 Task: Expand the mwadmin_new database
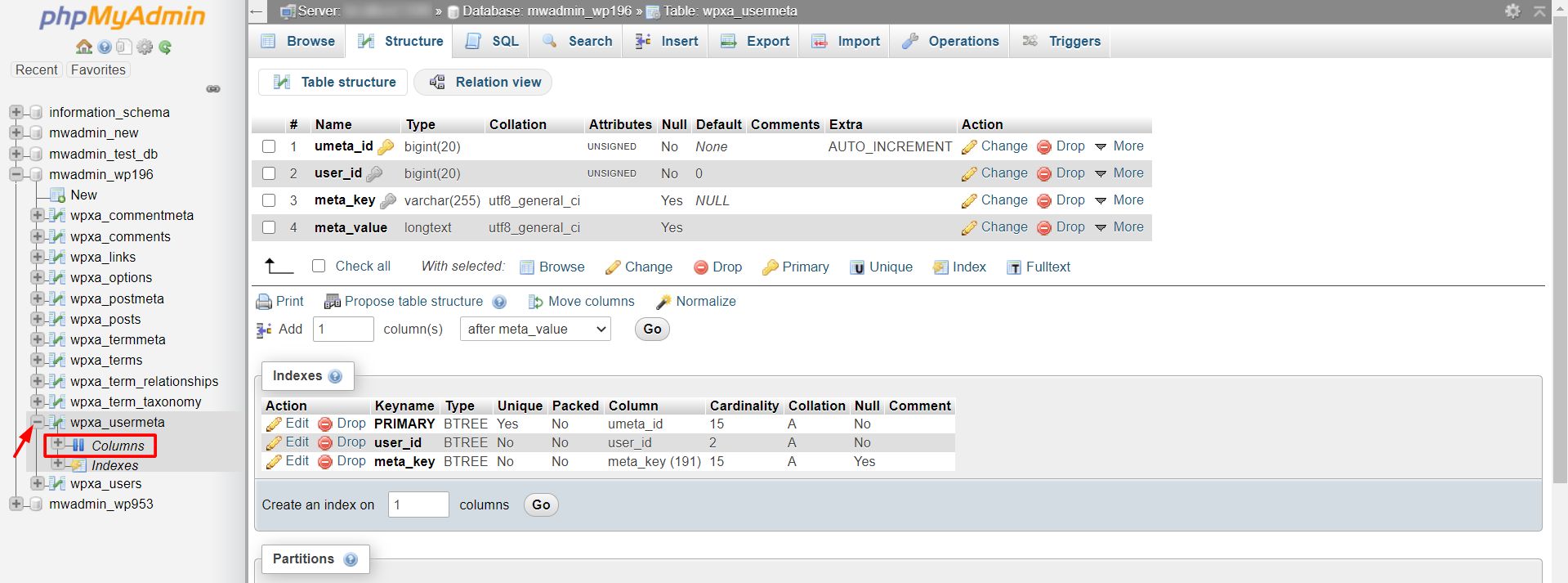pos(16,132)
